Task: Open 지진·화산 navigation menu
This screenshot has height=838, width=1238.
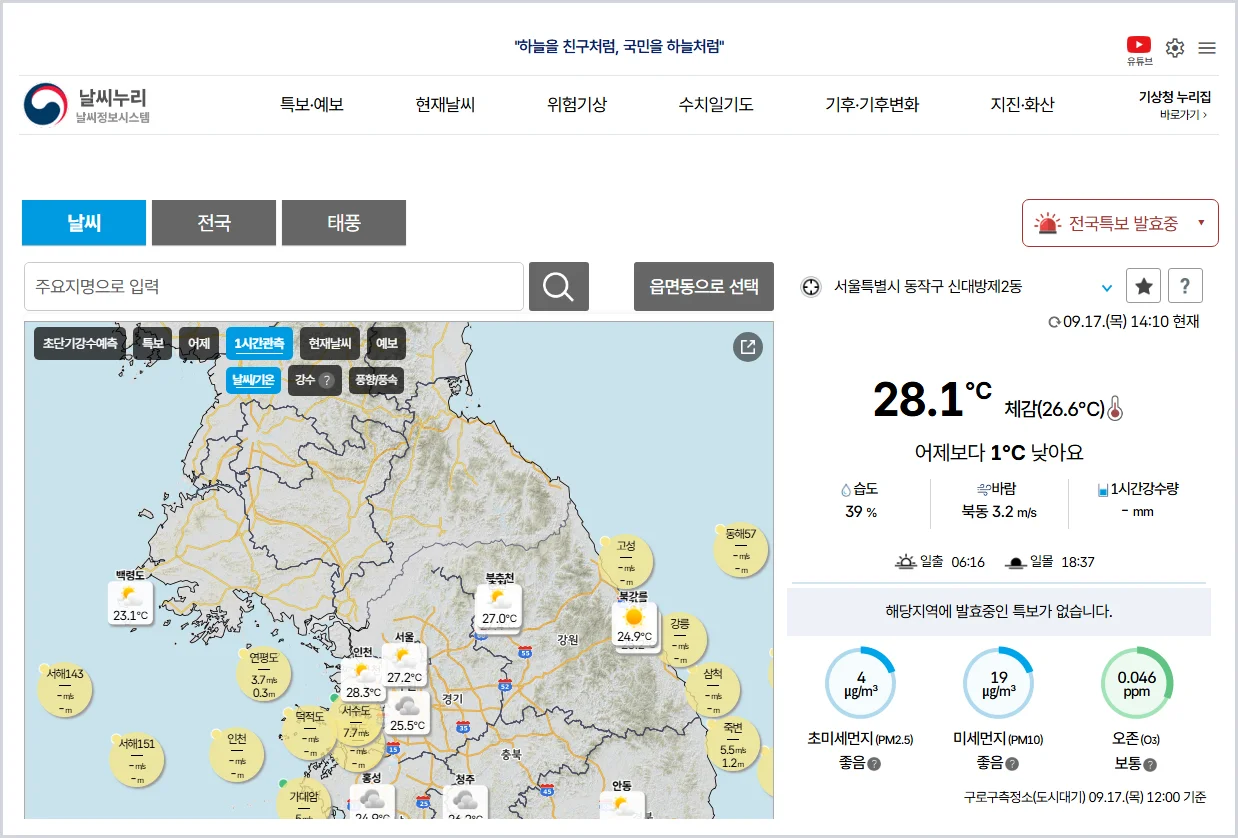Action: tap(1022, 105)
